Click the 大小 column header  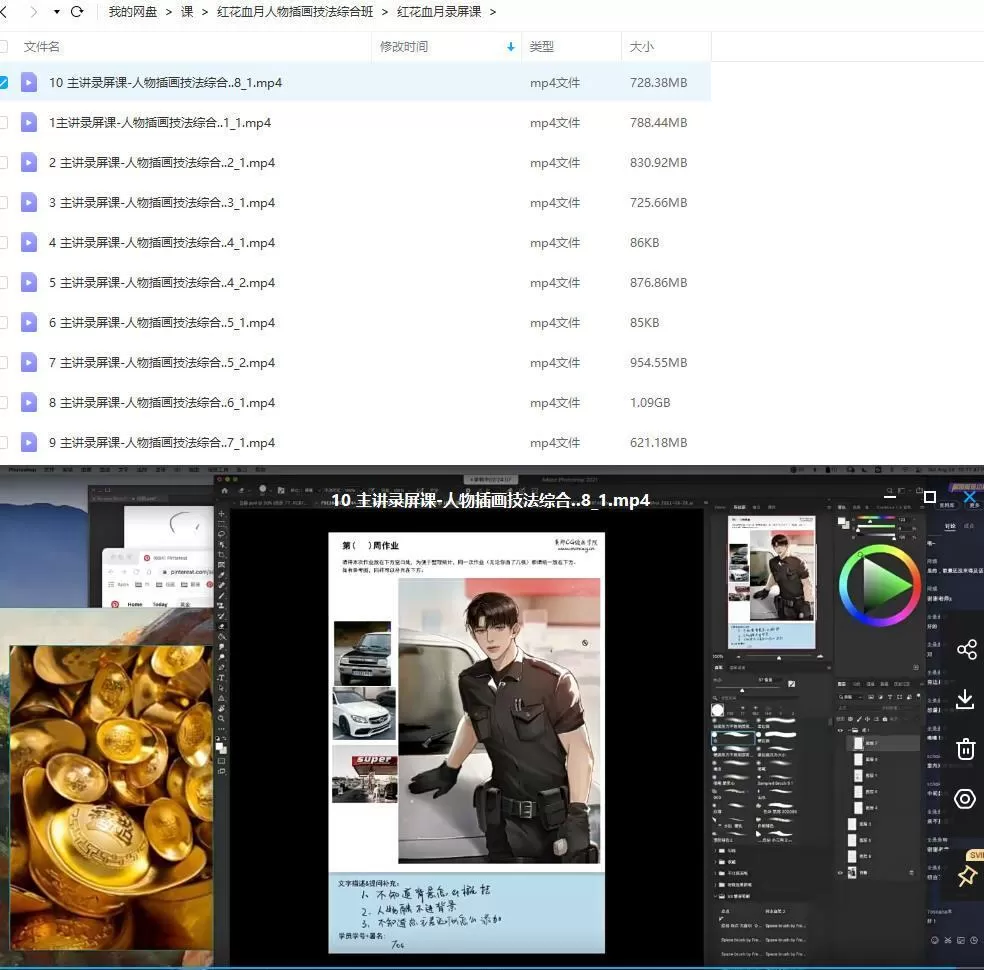642,47
